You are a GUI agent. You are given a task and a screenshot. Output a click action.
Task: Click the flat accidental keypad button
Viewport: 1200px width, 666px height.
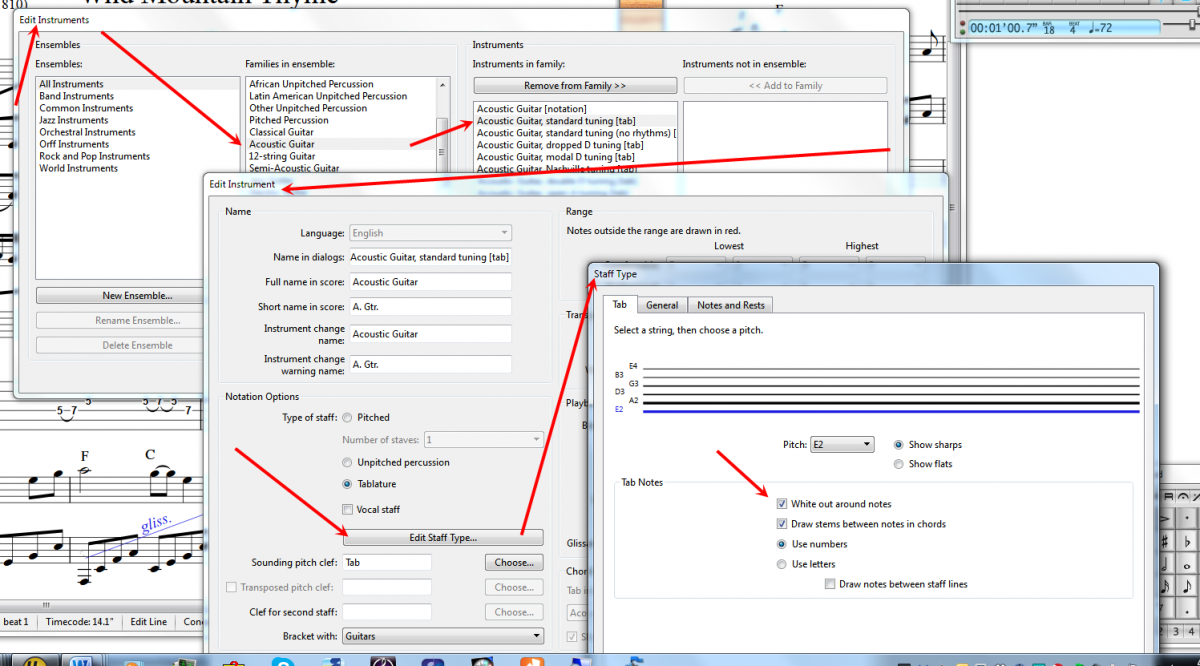[1188, 542]
